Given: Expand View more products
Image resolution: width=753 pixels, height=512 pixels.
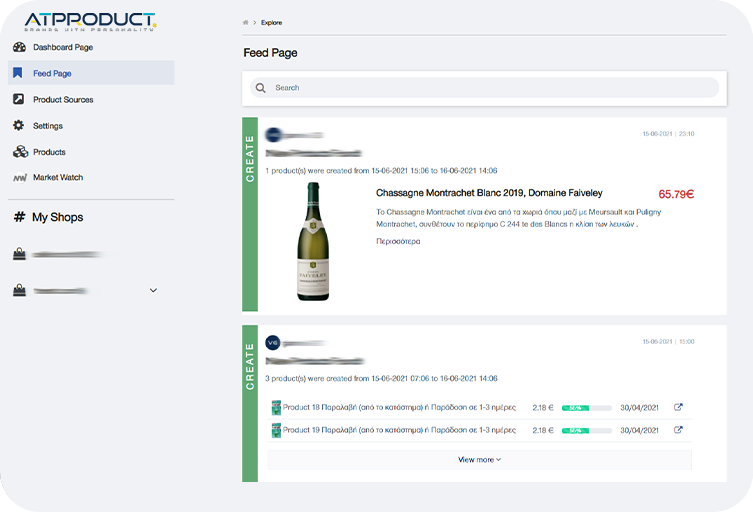Looking at the screenshot, I should [x=479, y=460].
